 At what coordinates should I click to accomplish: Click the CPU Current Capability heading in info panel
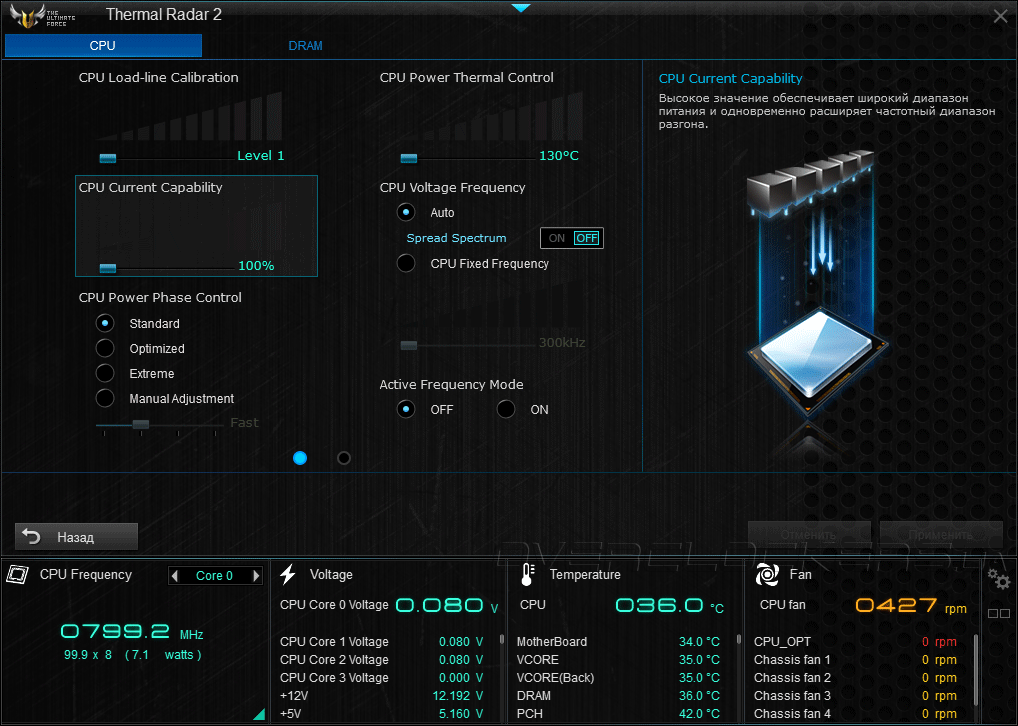coord(730,79)
